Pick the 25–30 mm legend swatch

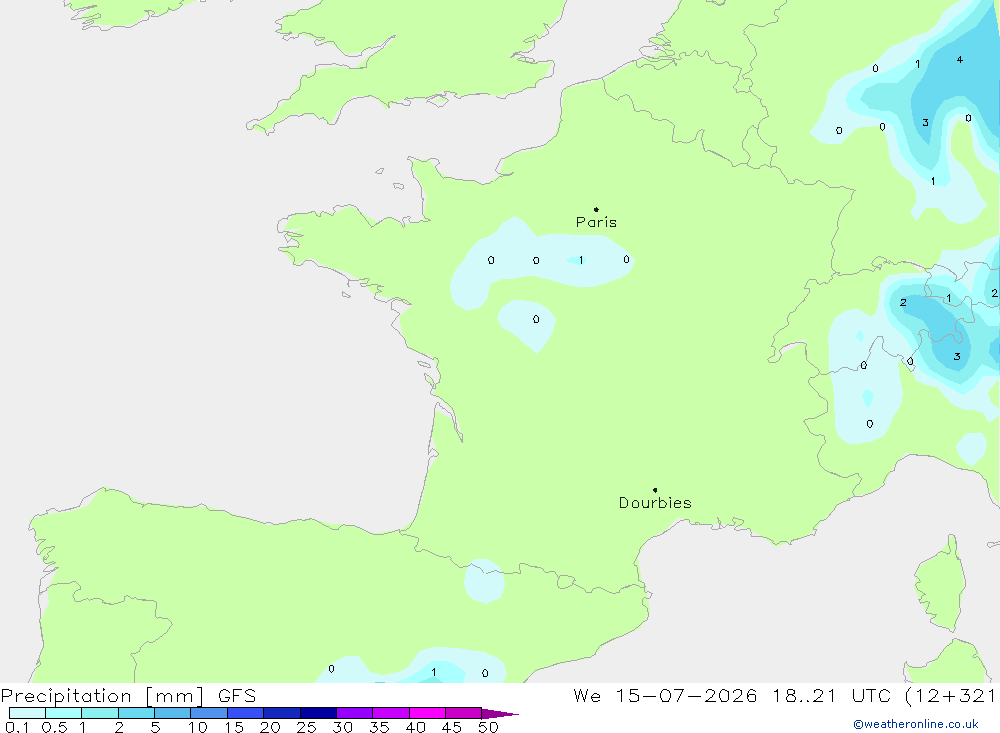click(318, 713)
